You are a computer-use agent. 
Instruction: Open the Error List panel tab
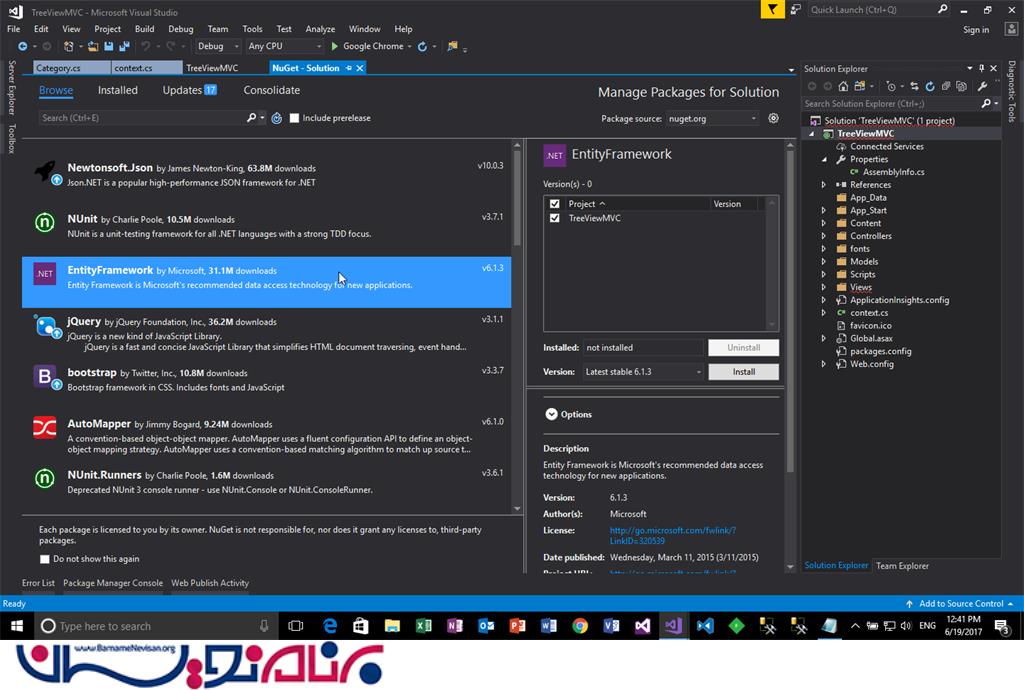point(39,583)
